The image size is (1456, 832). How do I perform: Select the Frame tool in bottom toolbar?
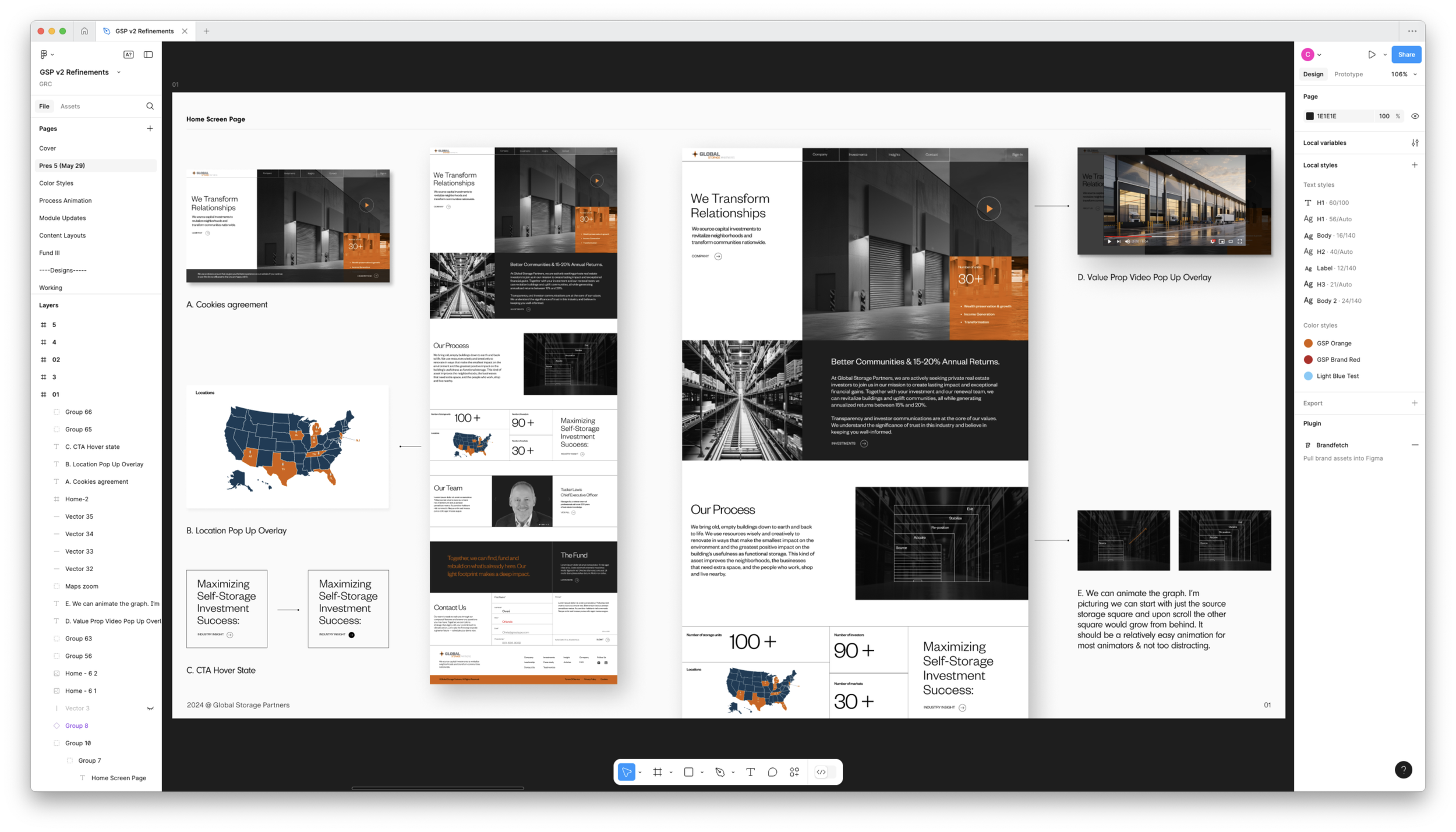[658, 772]
